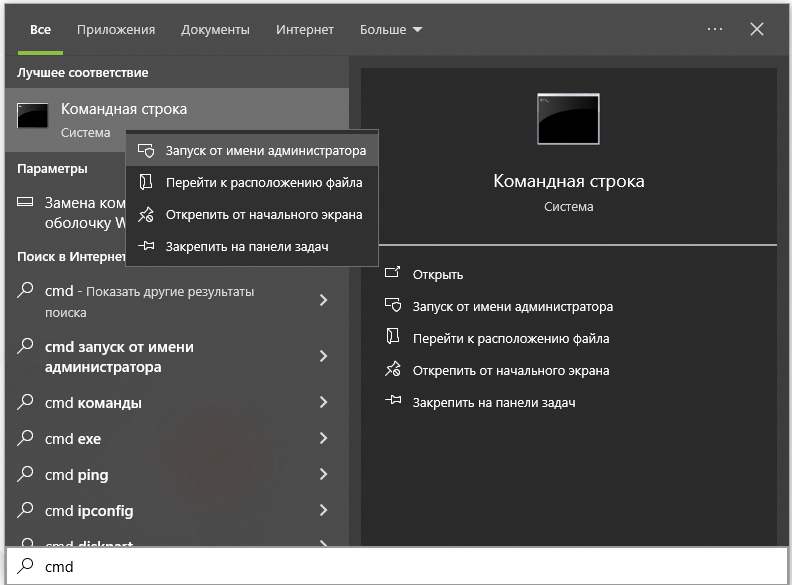
Task: Click the pin-to-taskbar icon in right pane
Action: [x=393, y=401]
